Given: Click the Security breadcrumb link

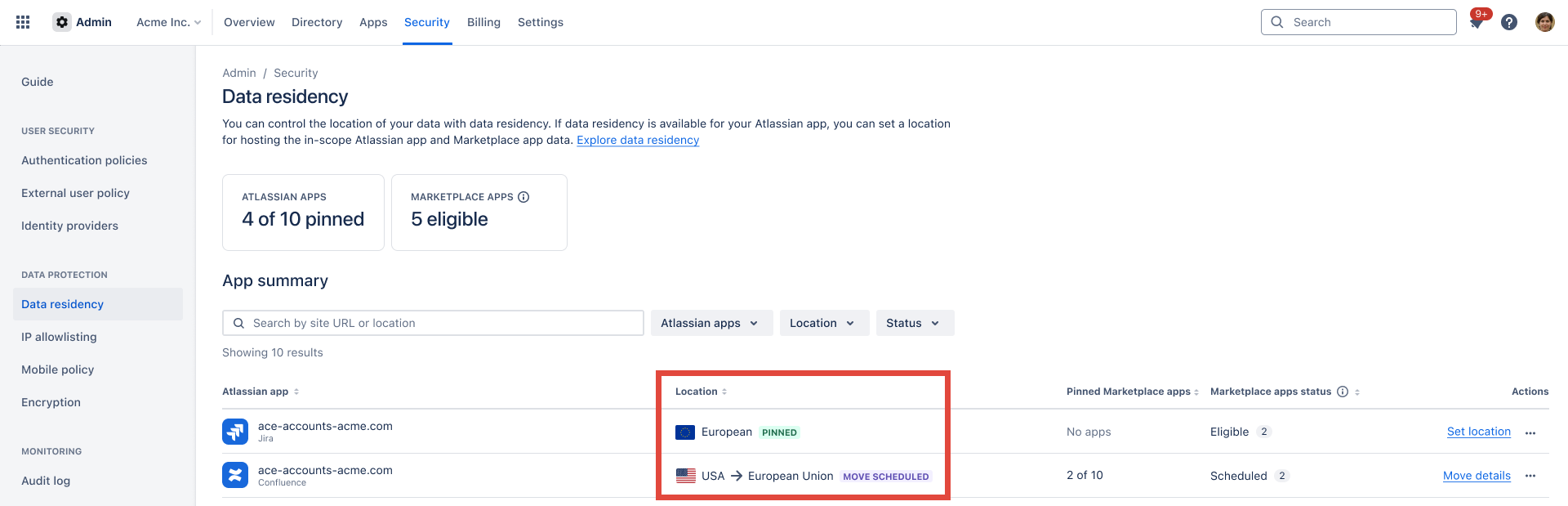Looking at the screenshot, I should point(296,73).
